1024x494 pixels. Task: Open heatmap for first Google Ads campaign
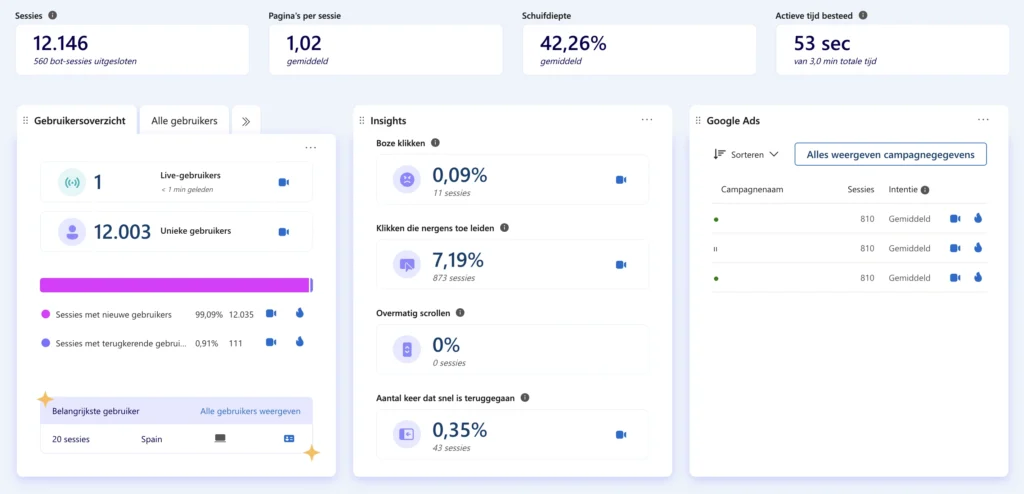click(x=978, y=218)
